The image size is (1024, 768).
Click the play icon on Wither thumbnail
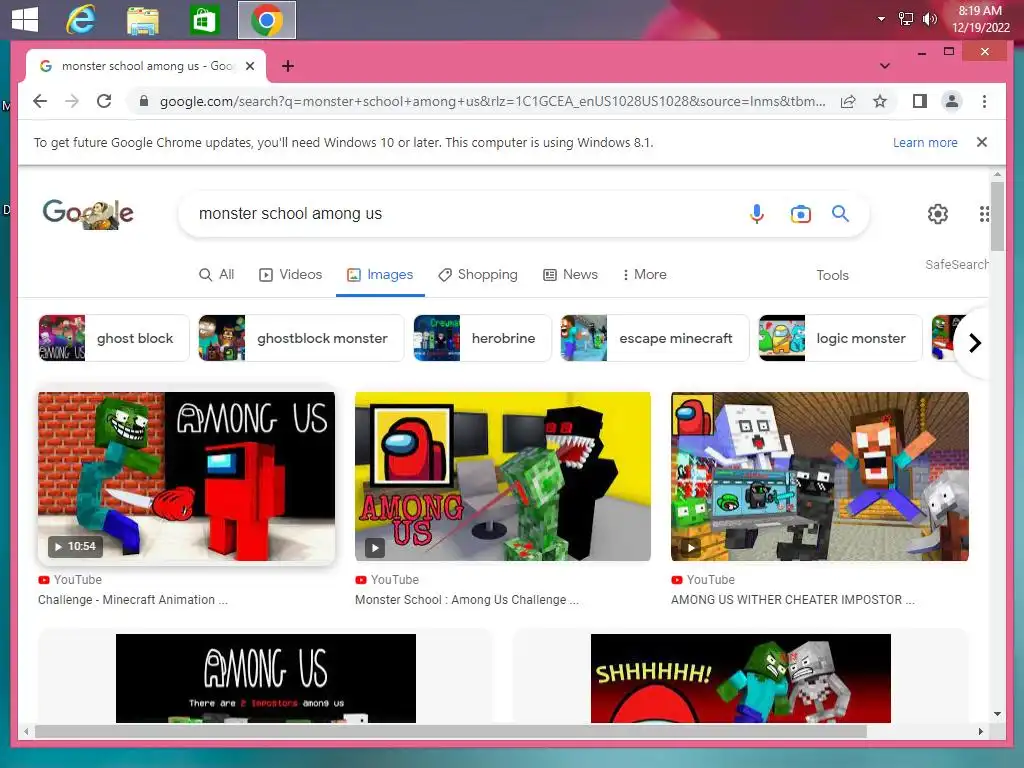[692, 547]
